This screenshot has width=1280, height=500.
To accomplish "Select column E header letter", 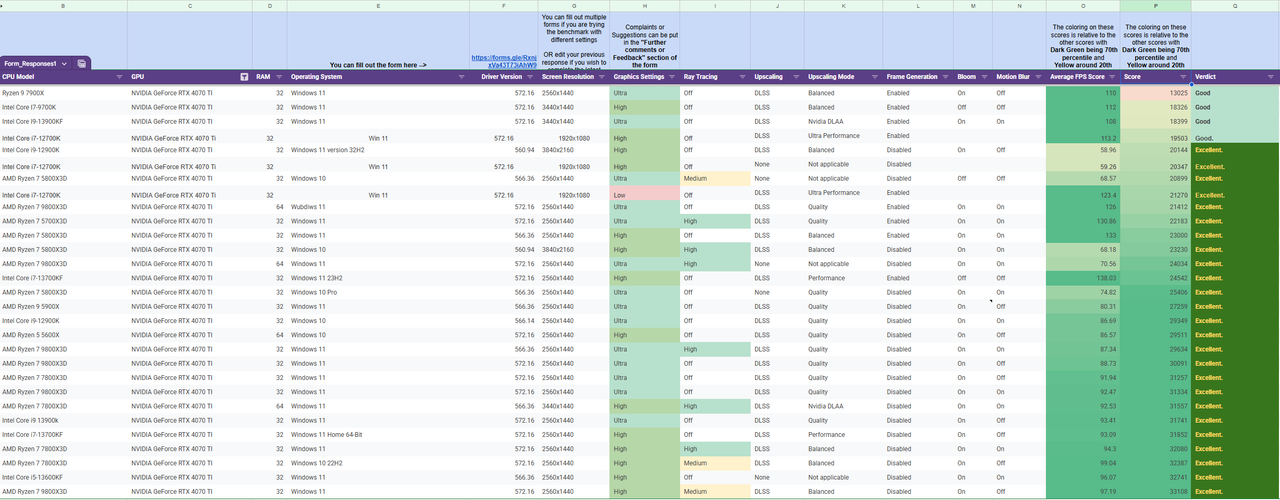I will [x=378, y=6].
